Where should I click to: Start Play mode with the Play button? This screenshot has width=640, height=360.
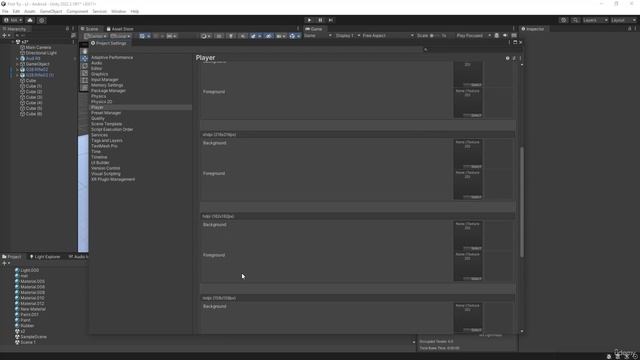309,20
